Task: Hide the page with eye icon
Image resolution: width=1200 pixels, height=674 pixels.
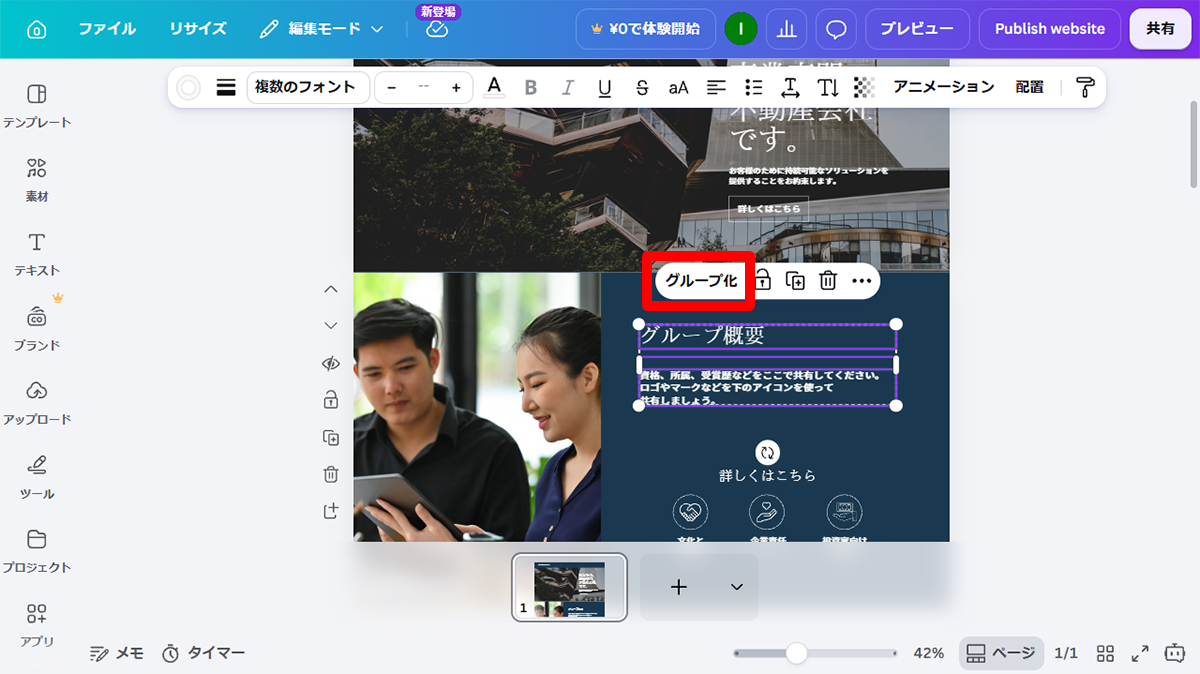Action: click(331, 363)
